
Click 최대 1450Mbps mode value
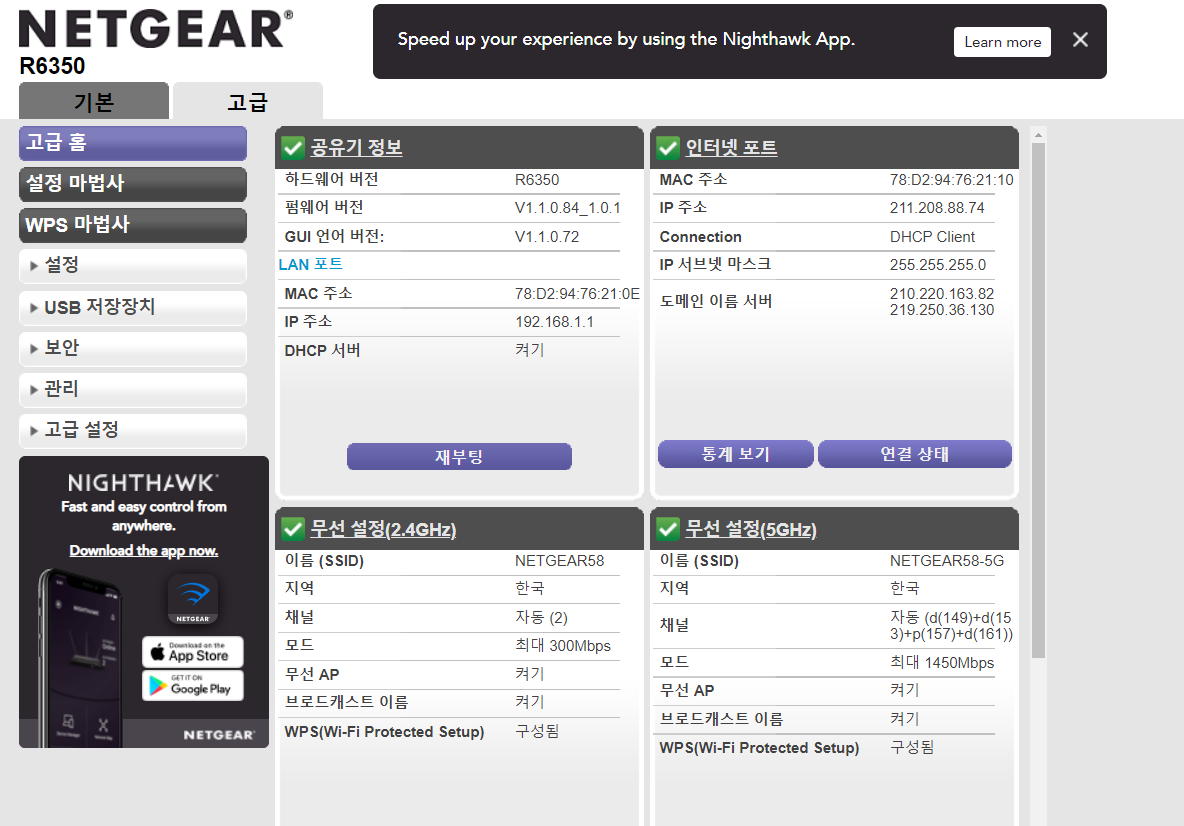[942, 662]
